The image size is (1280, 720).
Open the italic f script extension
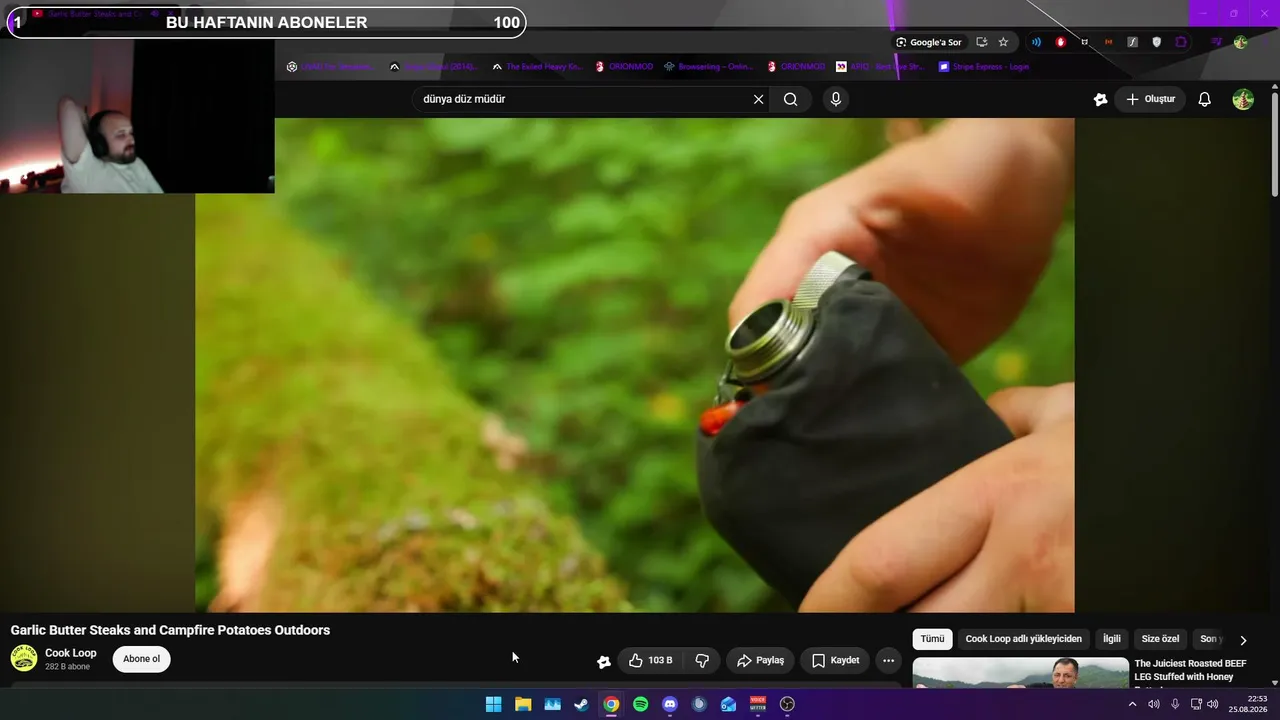(x=1132, y=42)
